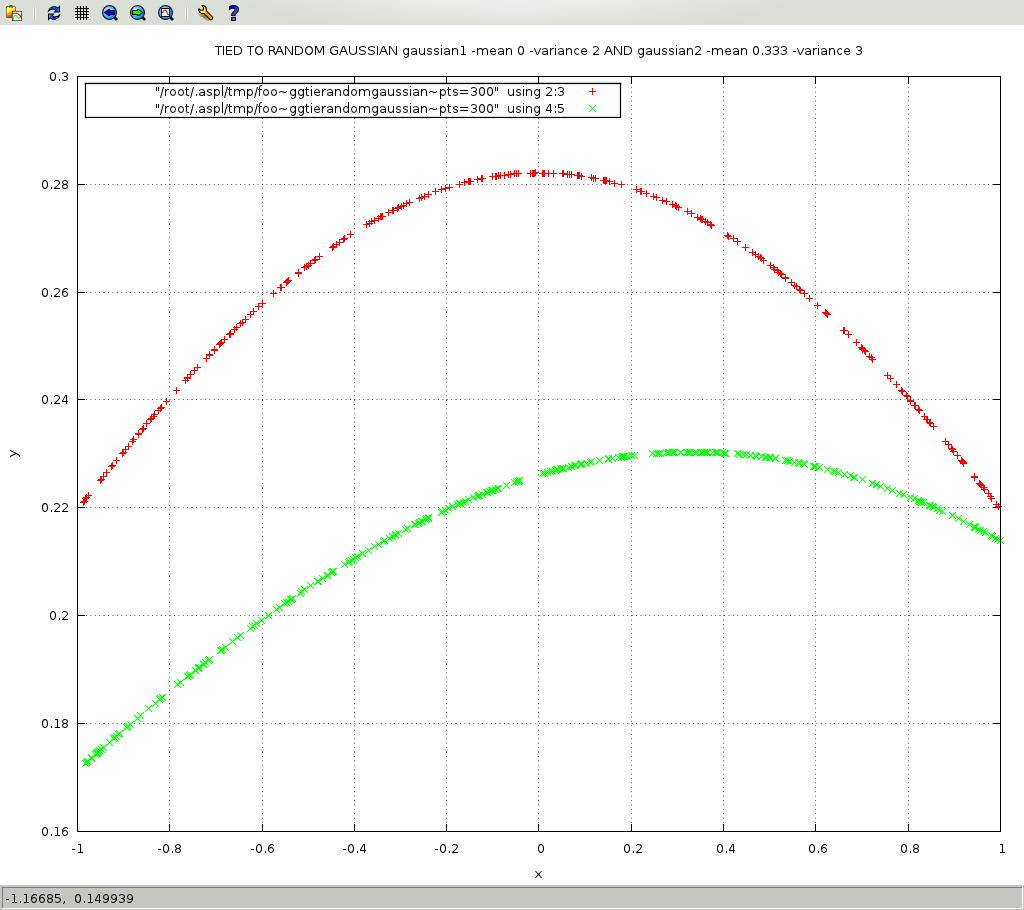Apply next zoom with the green arrow magnifier
Screen dimensions: 1024x910
point(138,13)
